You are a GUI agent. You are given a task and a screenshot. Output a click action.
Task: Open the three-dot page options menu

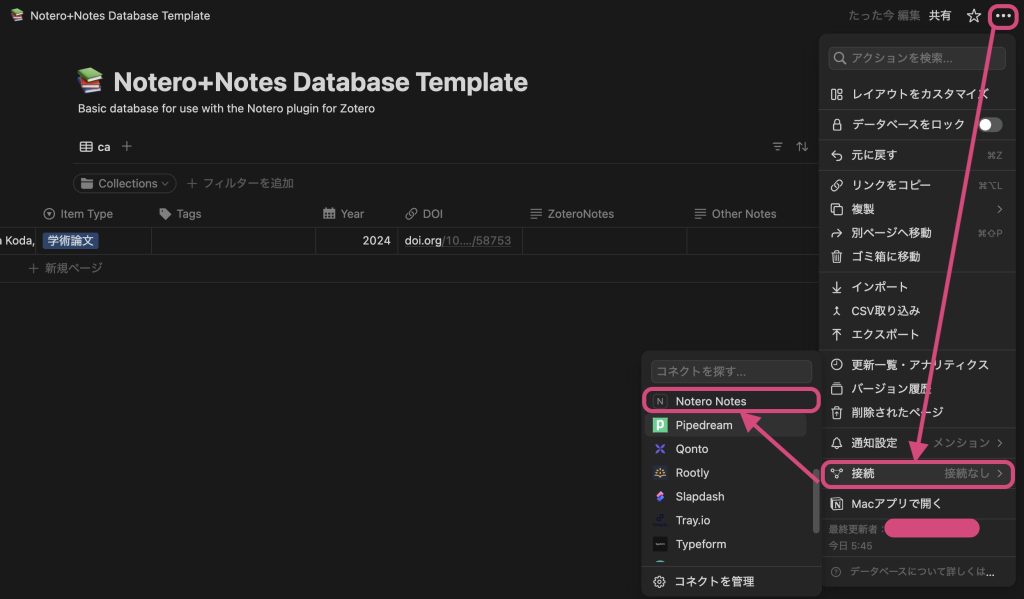coord(1003,16)
